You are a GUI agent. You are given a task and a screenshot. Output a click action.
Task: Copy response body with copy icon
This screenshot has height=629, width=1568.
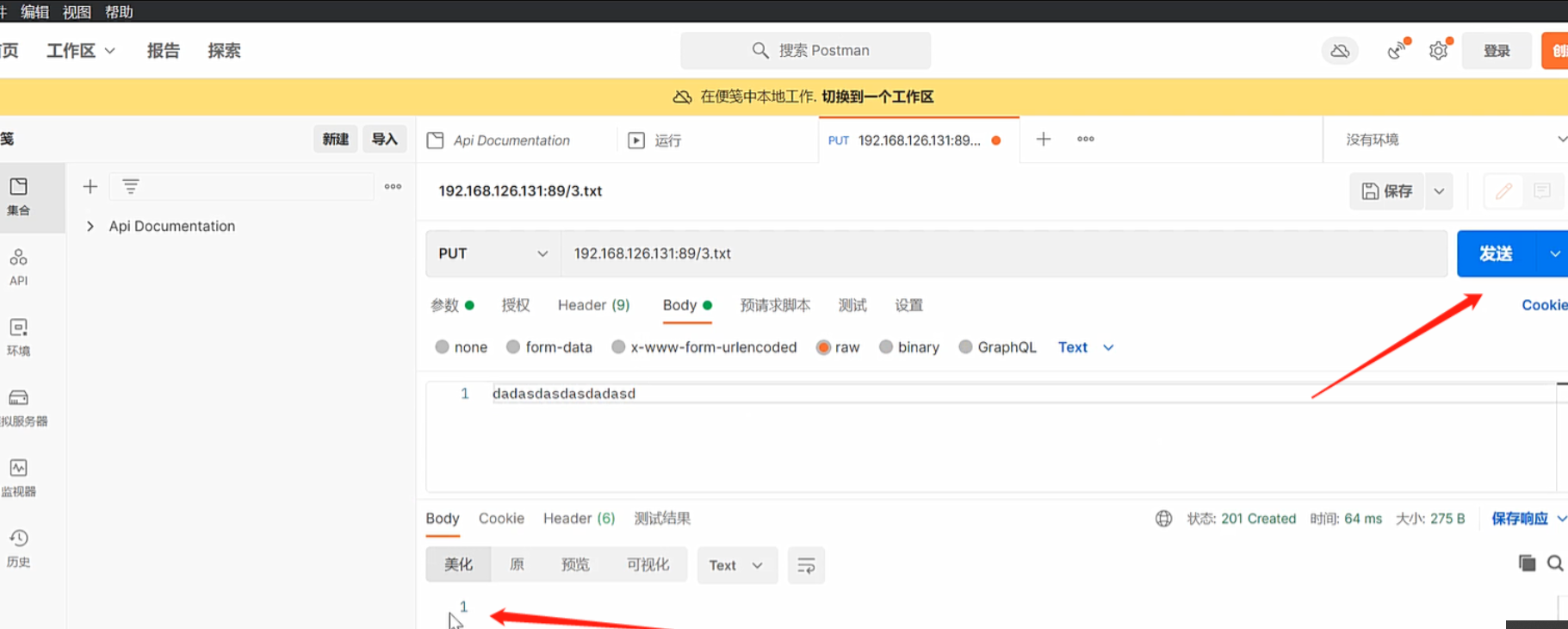[1527, 563]
